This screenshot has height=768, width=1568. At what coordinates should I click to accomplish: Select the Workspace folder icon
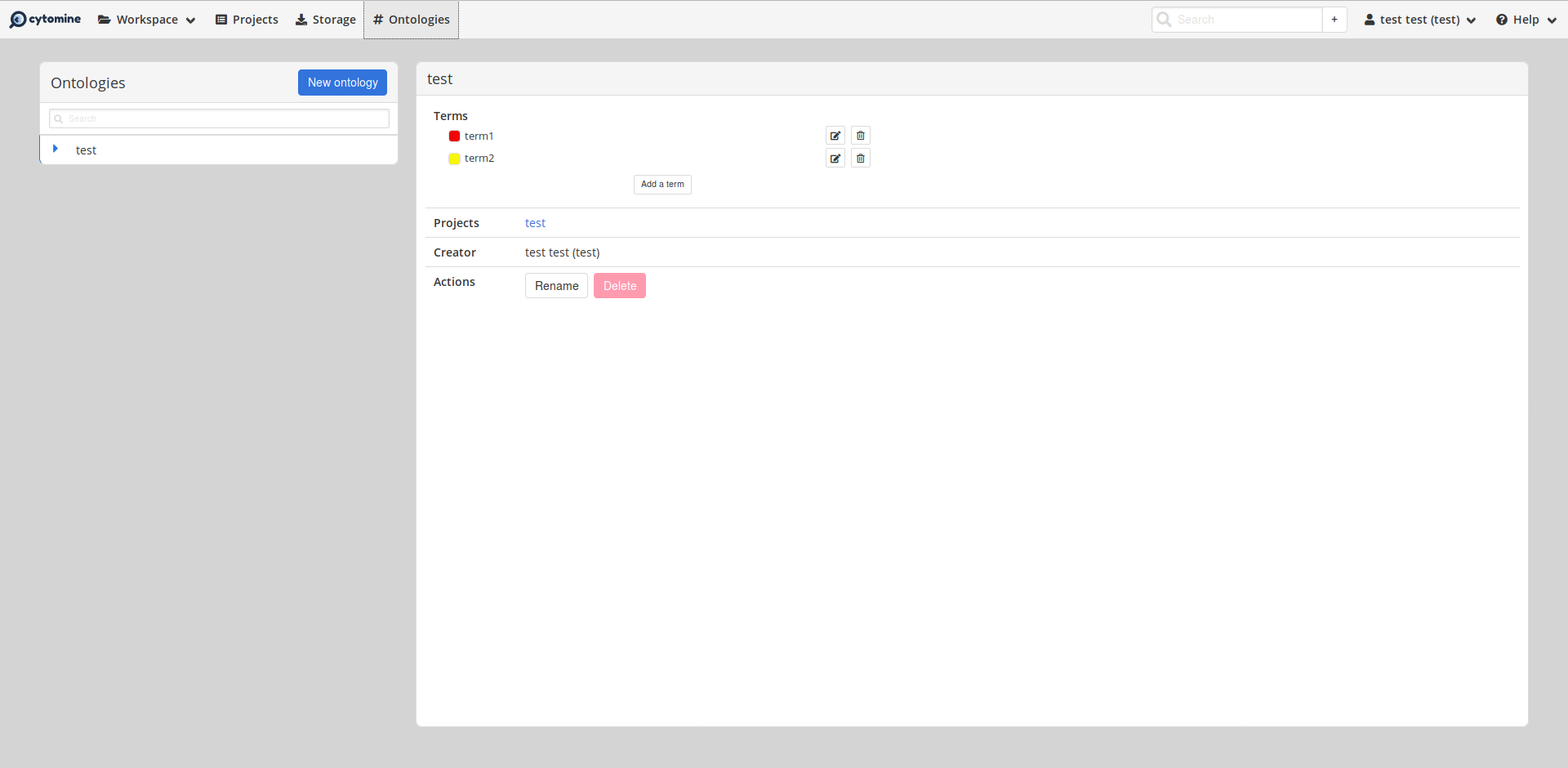[x=103, y=19]
